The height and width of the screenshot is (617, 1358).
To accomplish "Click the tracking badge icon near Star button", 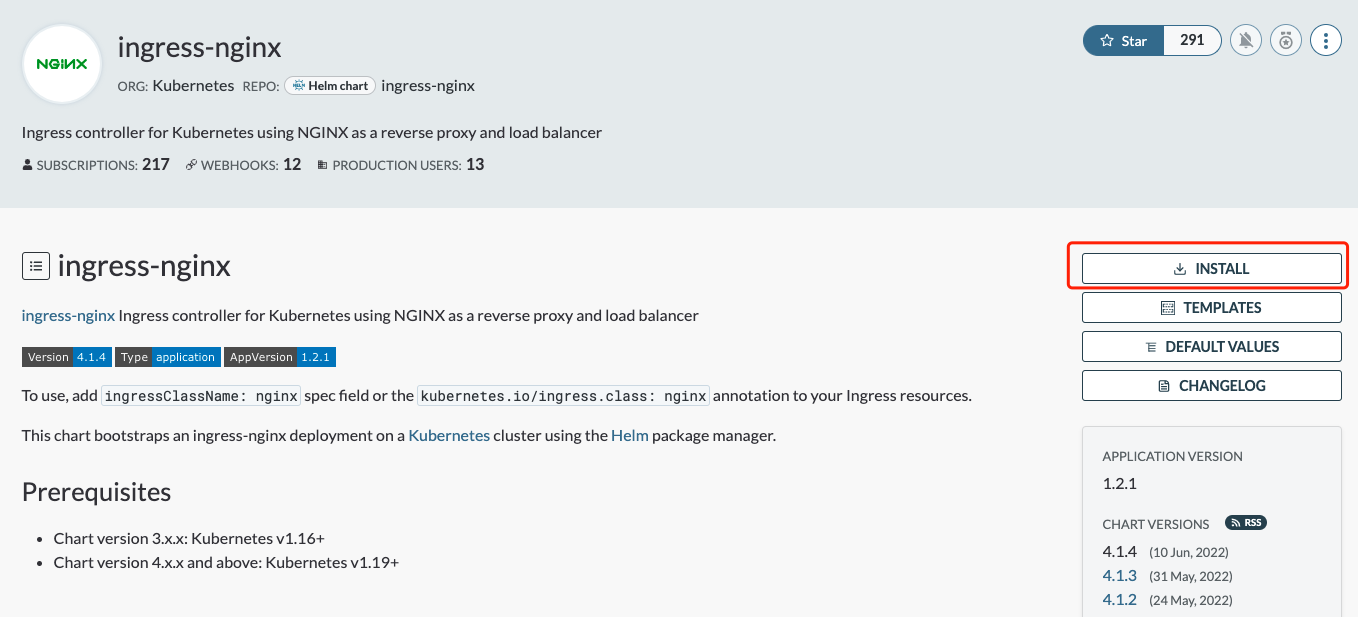I will [x=1285, y=40].
